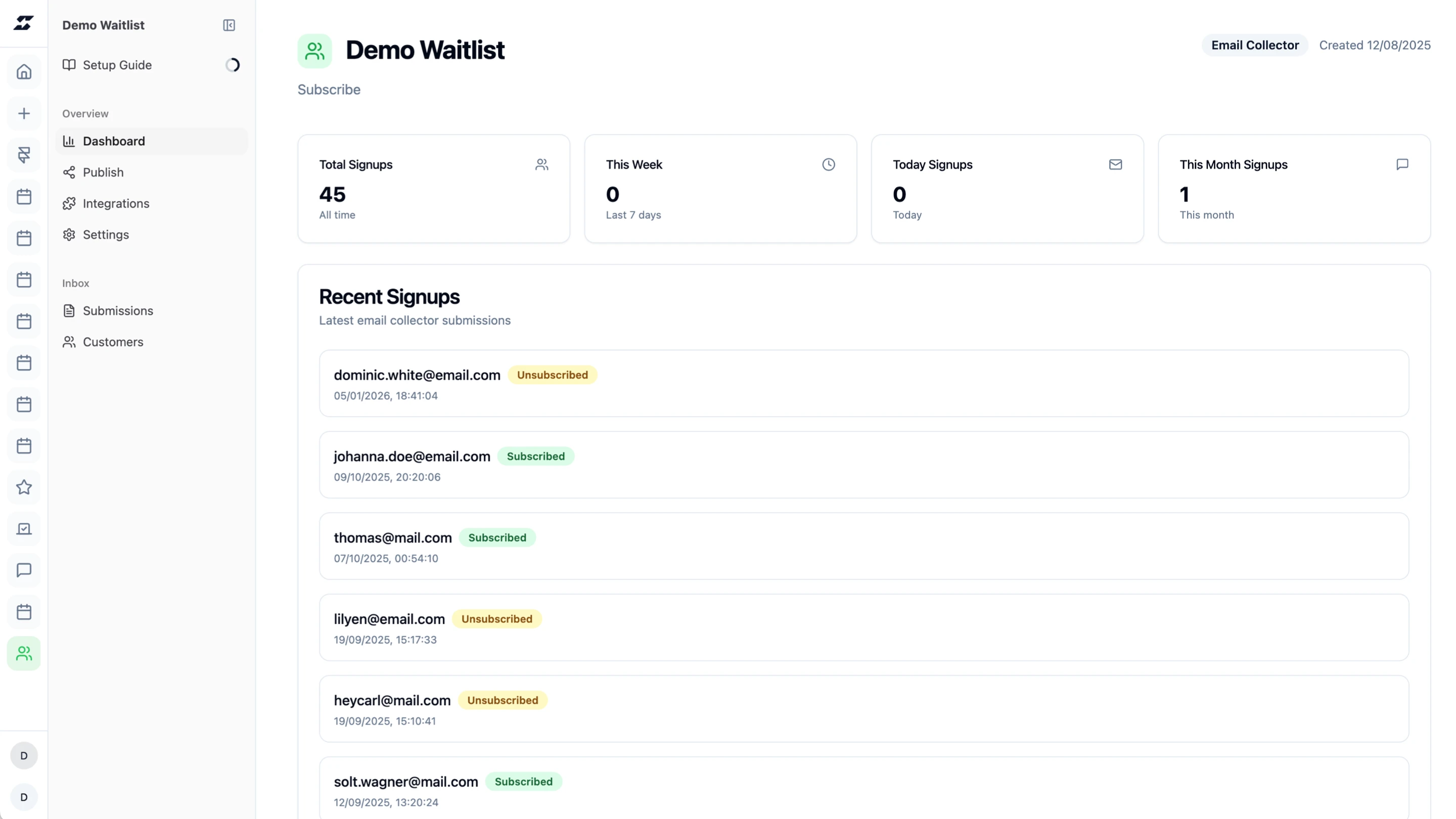Open Settings in sidebar

click(106, 235)
